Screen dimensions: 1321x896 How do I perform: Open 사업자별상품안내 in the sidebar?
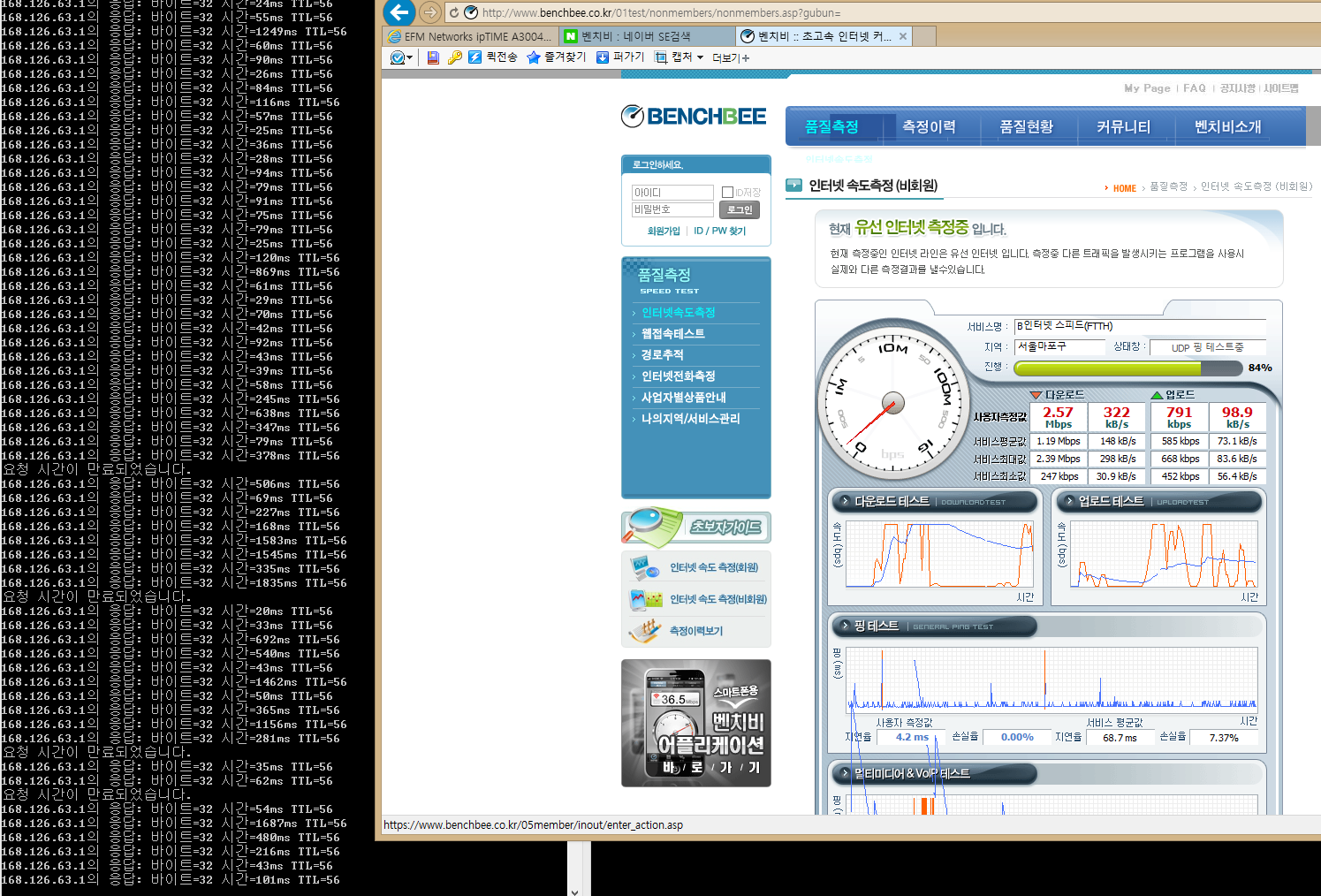pos(683,398)
